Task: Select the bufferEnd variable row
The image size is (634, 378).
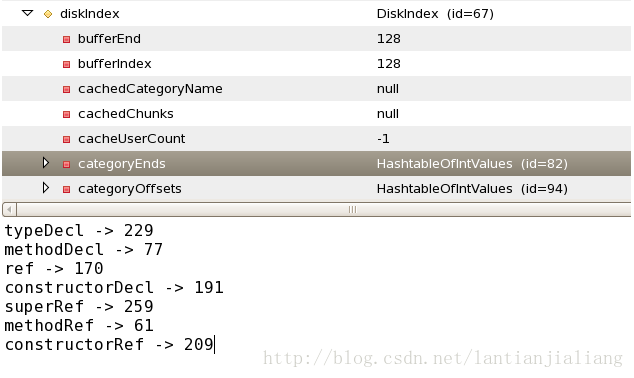Action: [316, 39]
